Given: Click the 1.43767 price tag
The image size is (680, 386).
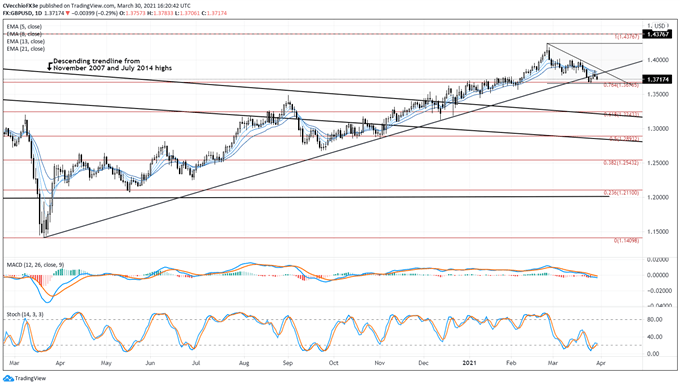Looking at the screenshot, I should tap(658, 34).
